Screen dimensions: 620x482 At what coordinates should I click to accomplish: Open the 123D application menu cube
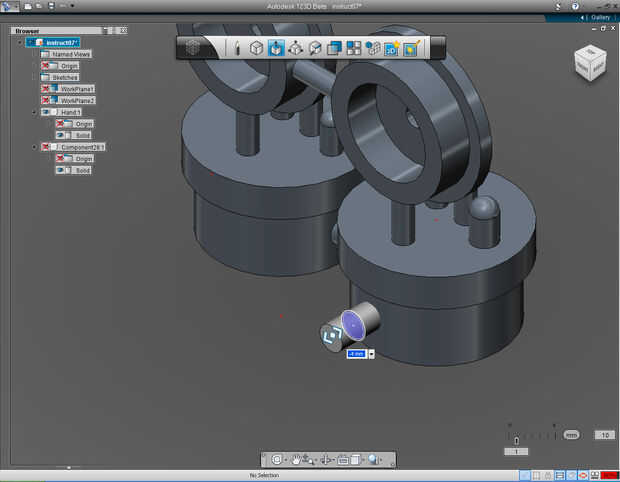click(193, 48)
